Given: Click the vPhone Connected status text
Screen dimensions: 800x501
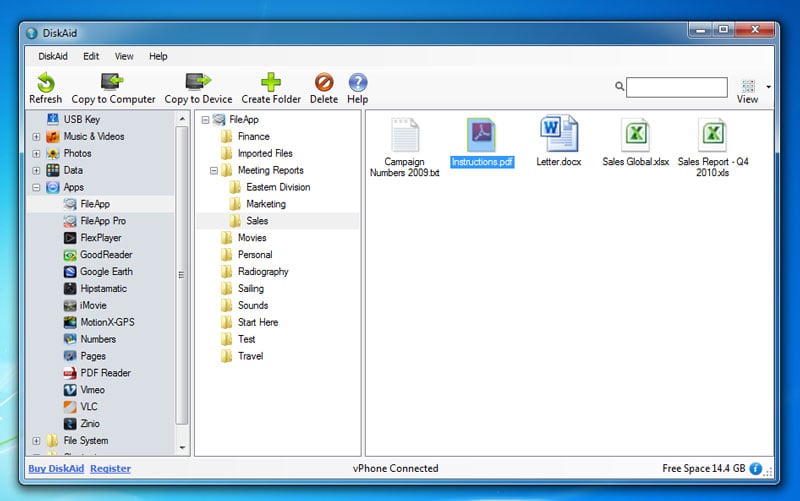Looking at the screenshot, I should tap(395, 468).
